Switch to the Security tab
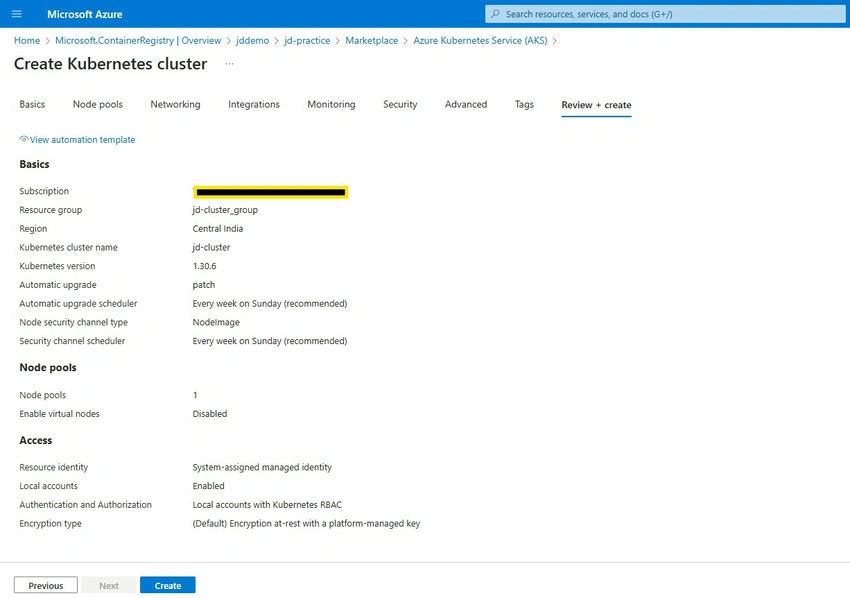This screenshot has height=598, width=850. click(x=400, y=104)
